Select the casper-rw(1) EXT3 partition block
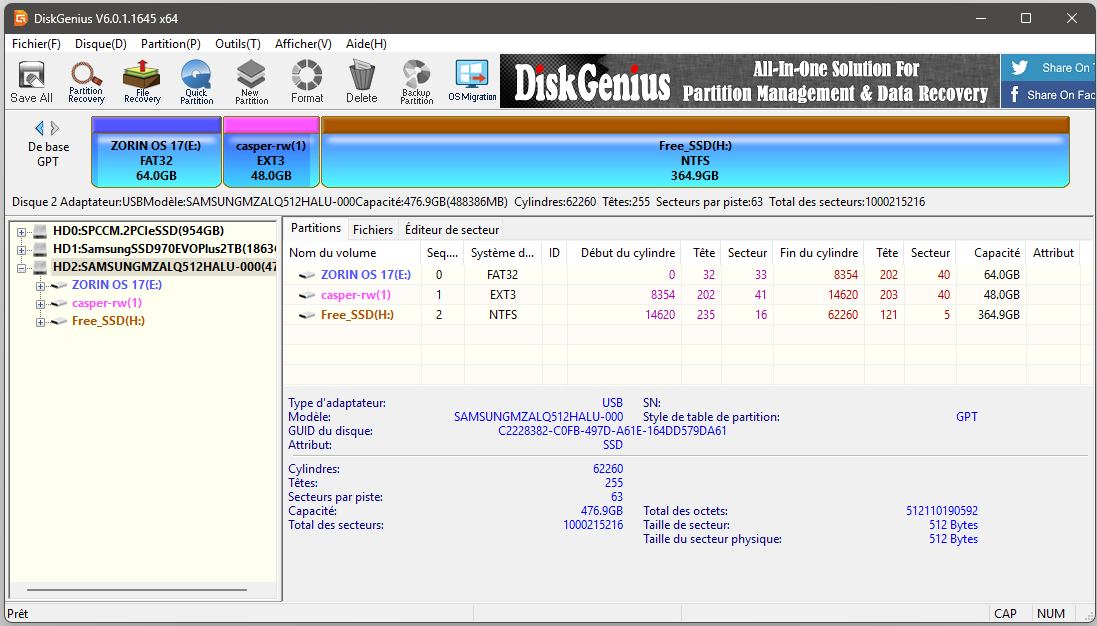This screenshot has height=626, width=1097. [271, 152]
